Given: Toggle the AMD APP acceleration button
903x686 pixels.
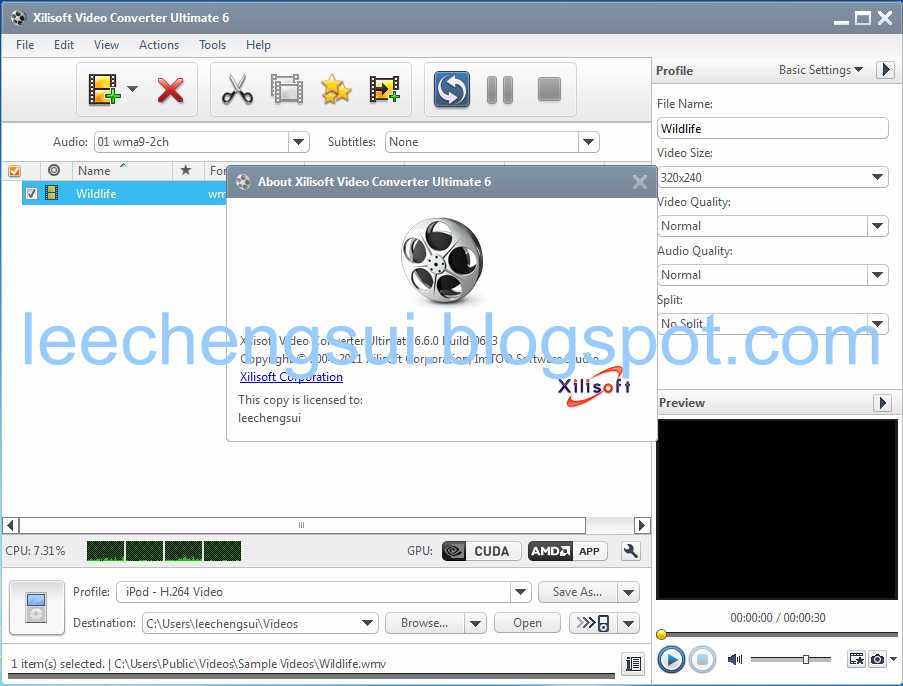Looking at the screenshot, I should 567,551.
